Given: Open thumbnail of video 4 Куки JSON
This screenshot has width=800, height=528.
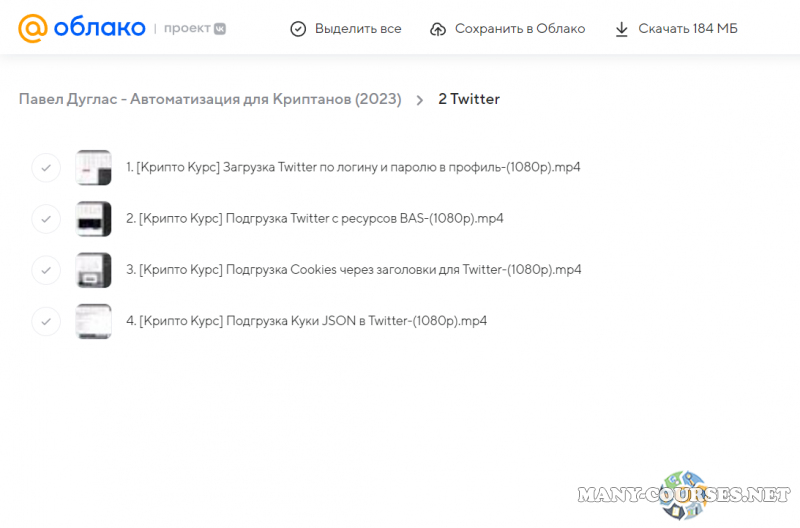Looking at the screenshot, I should point(93,321).
